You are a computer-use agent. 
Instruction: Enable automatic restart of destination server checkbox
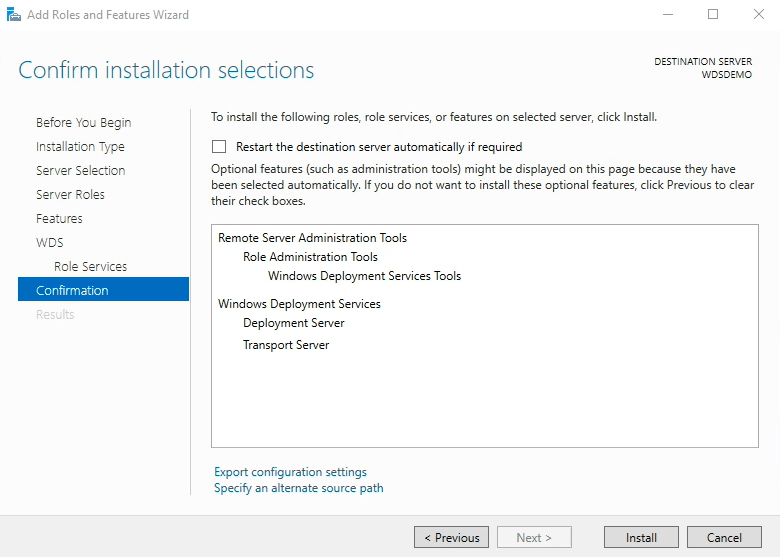coord(219,146)
